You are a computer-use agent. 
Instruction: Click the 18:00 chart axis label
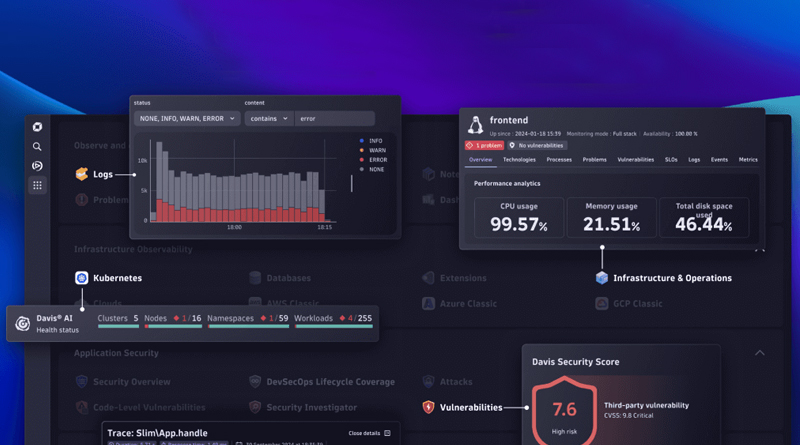click(234, 227)
